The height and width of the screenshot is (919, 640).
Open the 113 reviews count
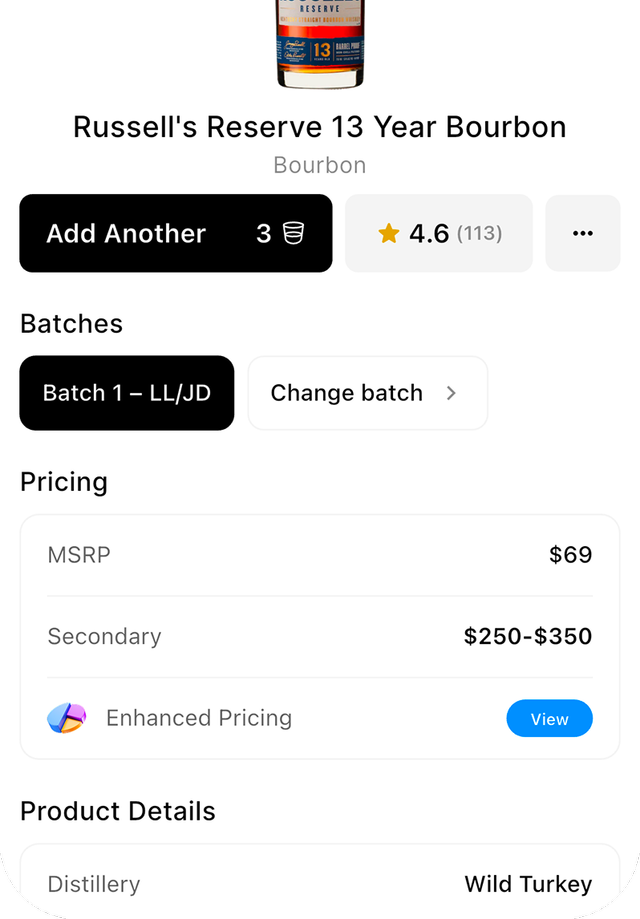pos(479,234)
